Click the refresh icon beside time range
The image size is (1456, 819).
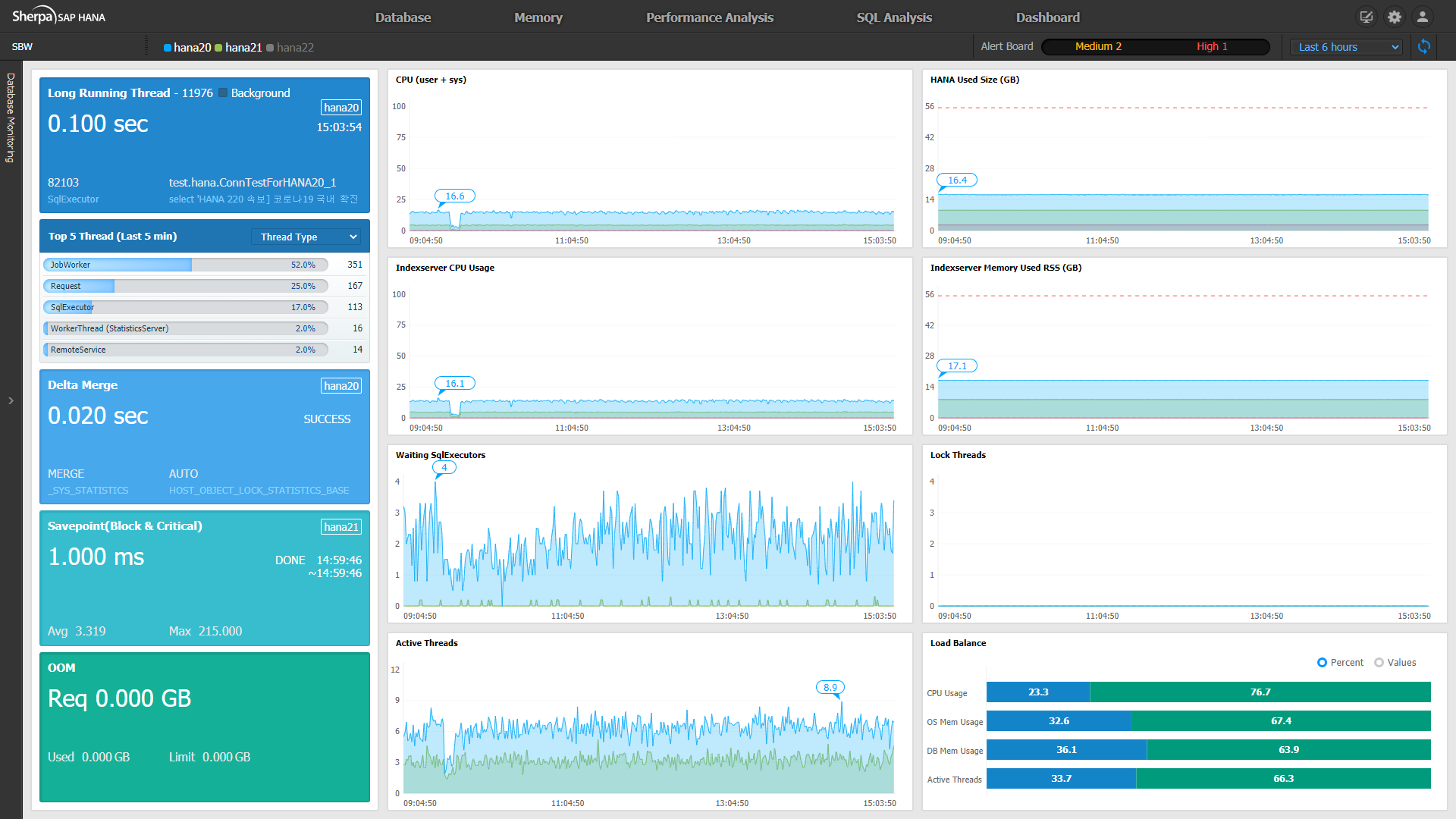pos(1424,47)
